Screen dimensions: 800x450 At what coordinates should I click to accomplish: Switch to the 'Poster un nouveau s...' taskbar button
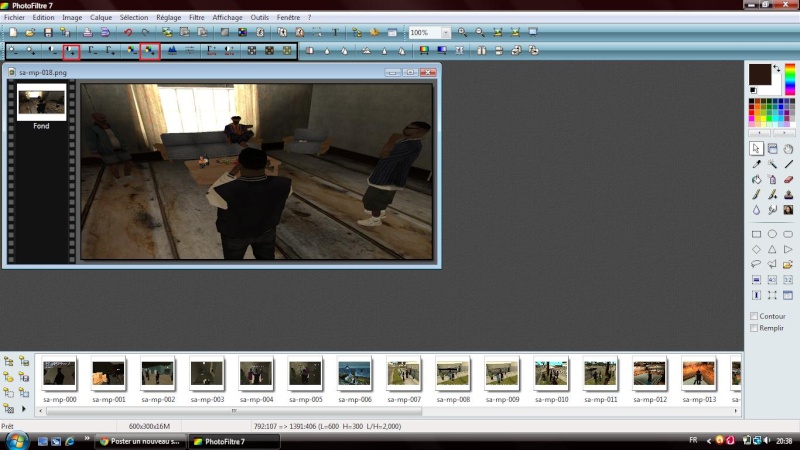click(x=140, y=441)
